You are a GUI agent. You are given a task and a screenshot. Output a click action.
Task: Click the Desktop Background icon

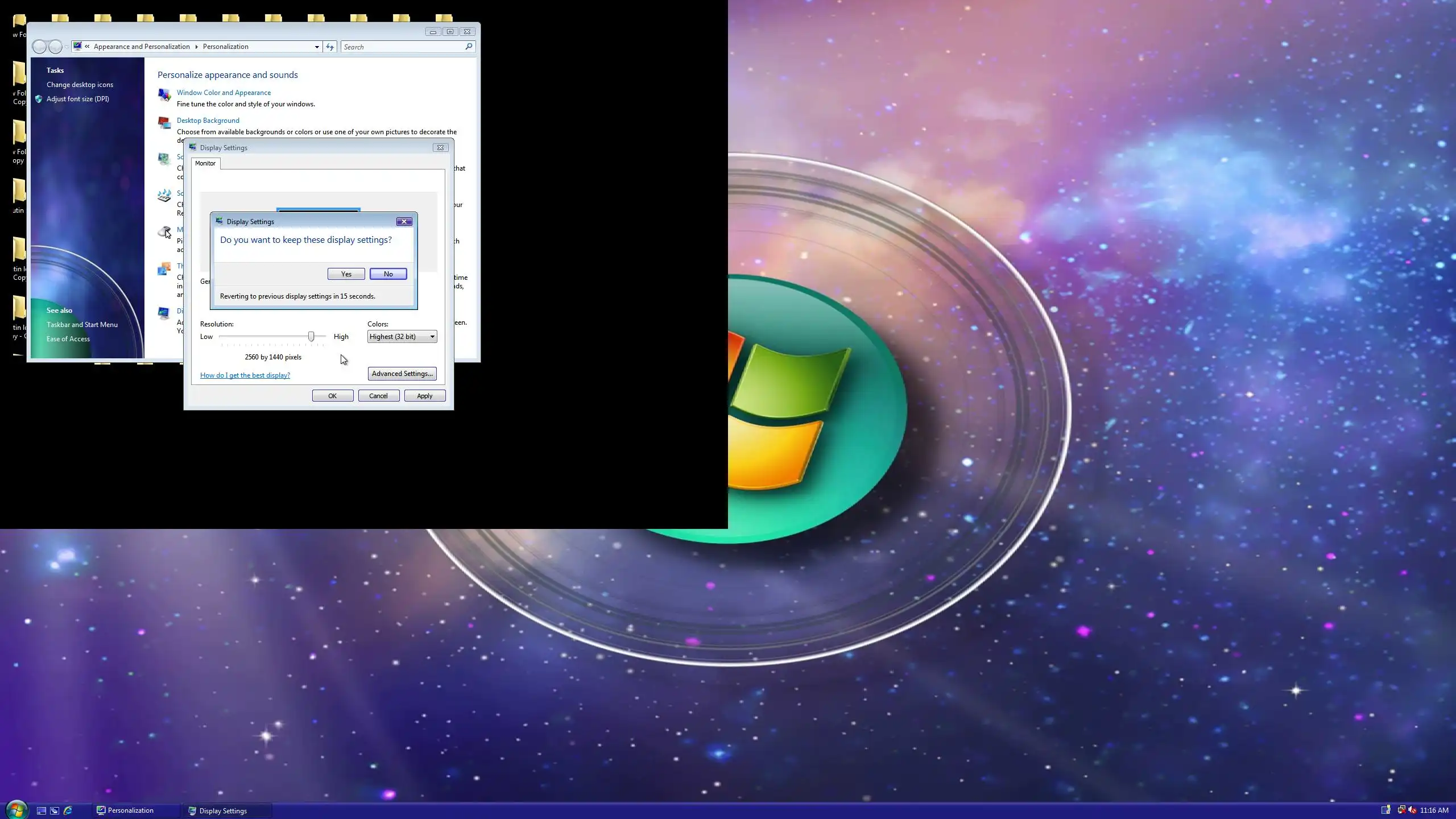click(164, 122)
